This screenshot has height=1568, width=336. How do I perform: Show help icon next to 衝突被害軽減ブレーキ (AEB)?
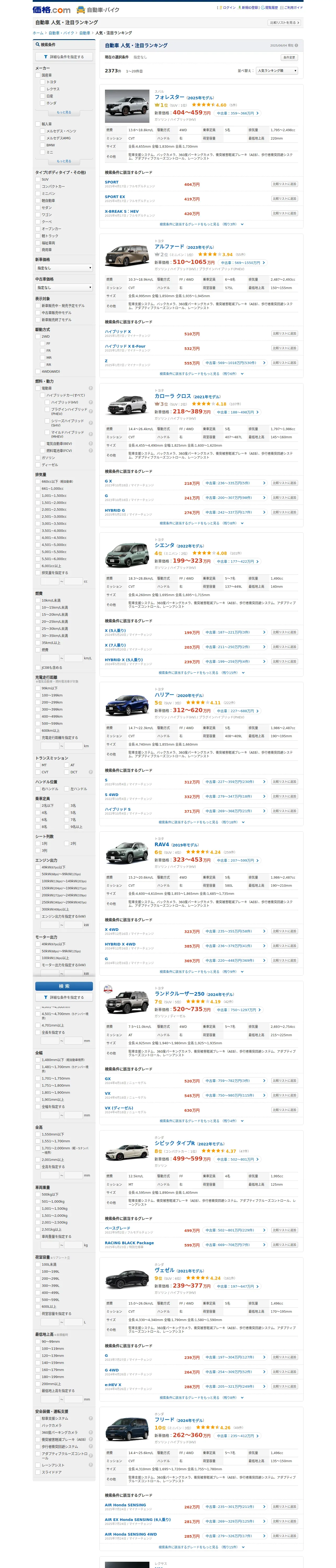[91, 1440]
